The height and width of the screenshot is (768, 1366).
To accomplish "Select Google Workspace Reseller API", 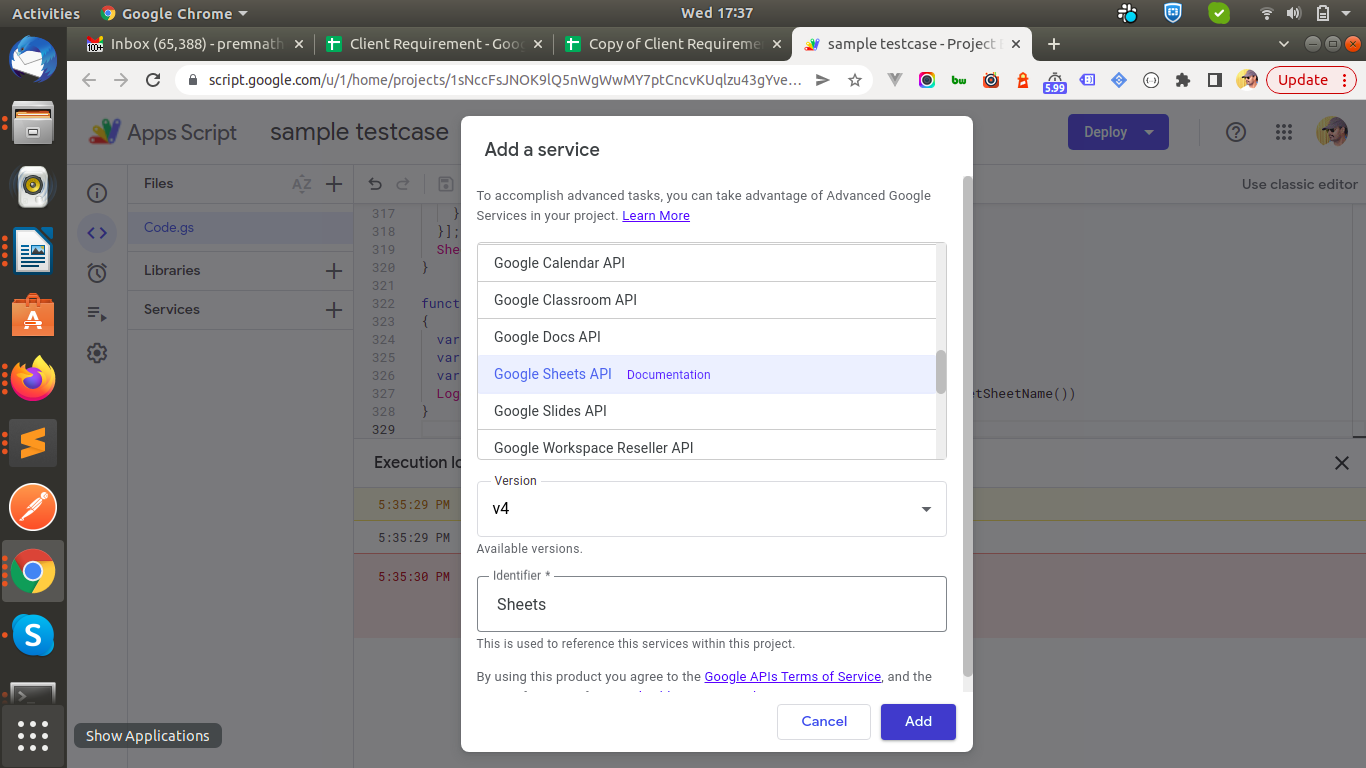I will pos(707,447).
